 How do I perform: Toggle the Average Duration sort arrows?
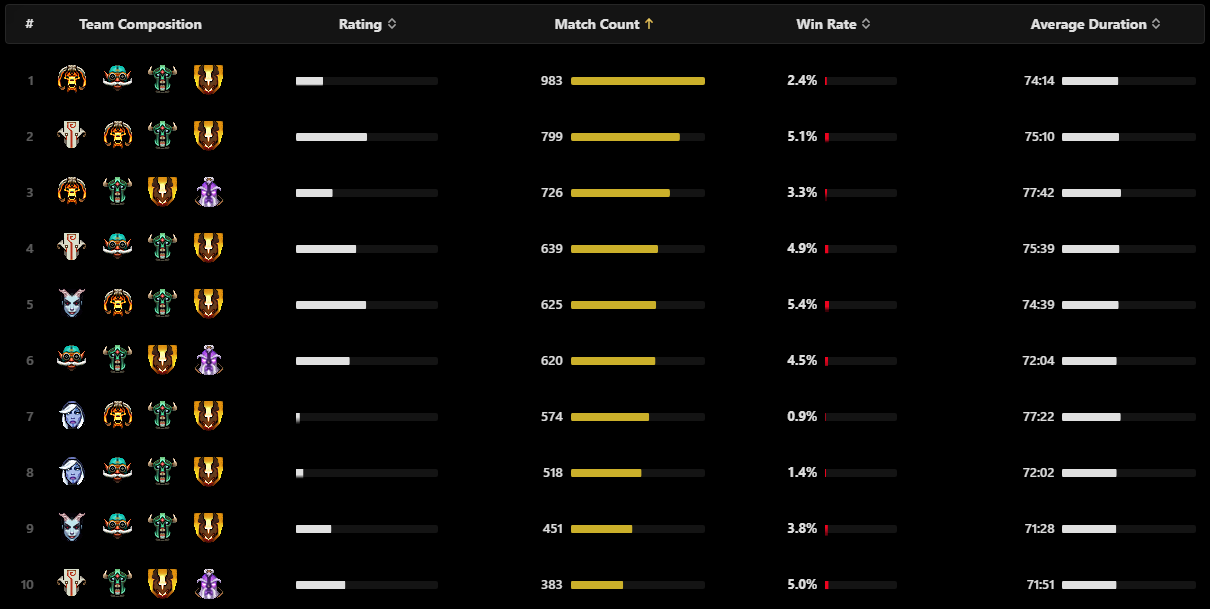pyautogui.click(x=1156, y=24)
